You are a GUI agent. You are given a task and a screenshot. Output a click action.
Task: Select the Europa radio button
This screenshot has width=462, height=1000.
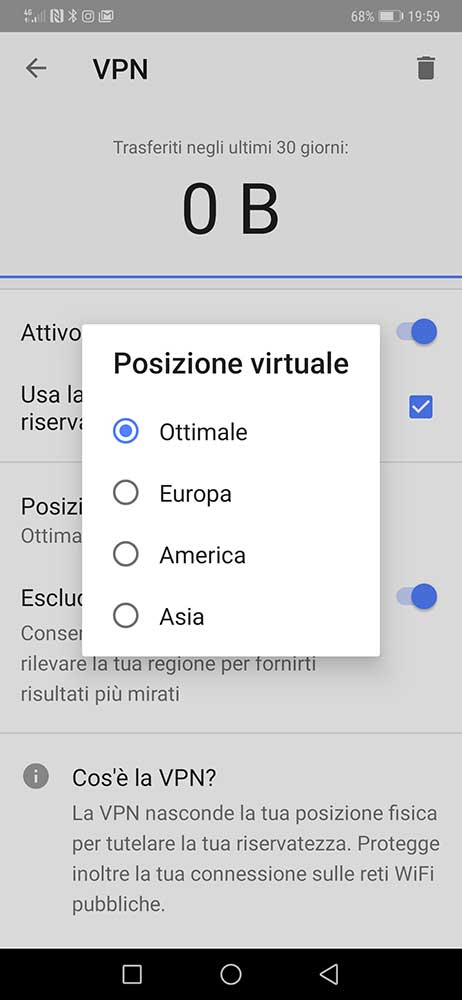click(x=126, y=493)
